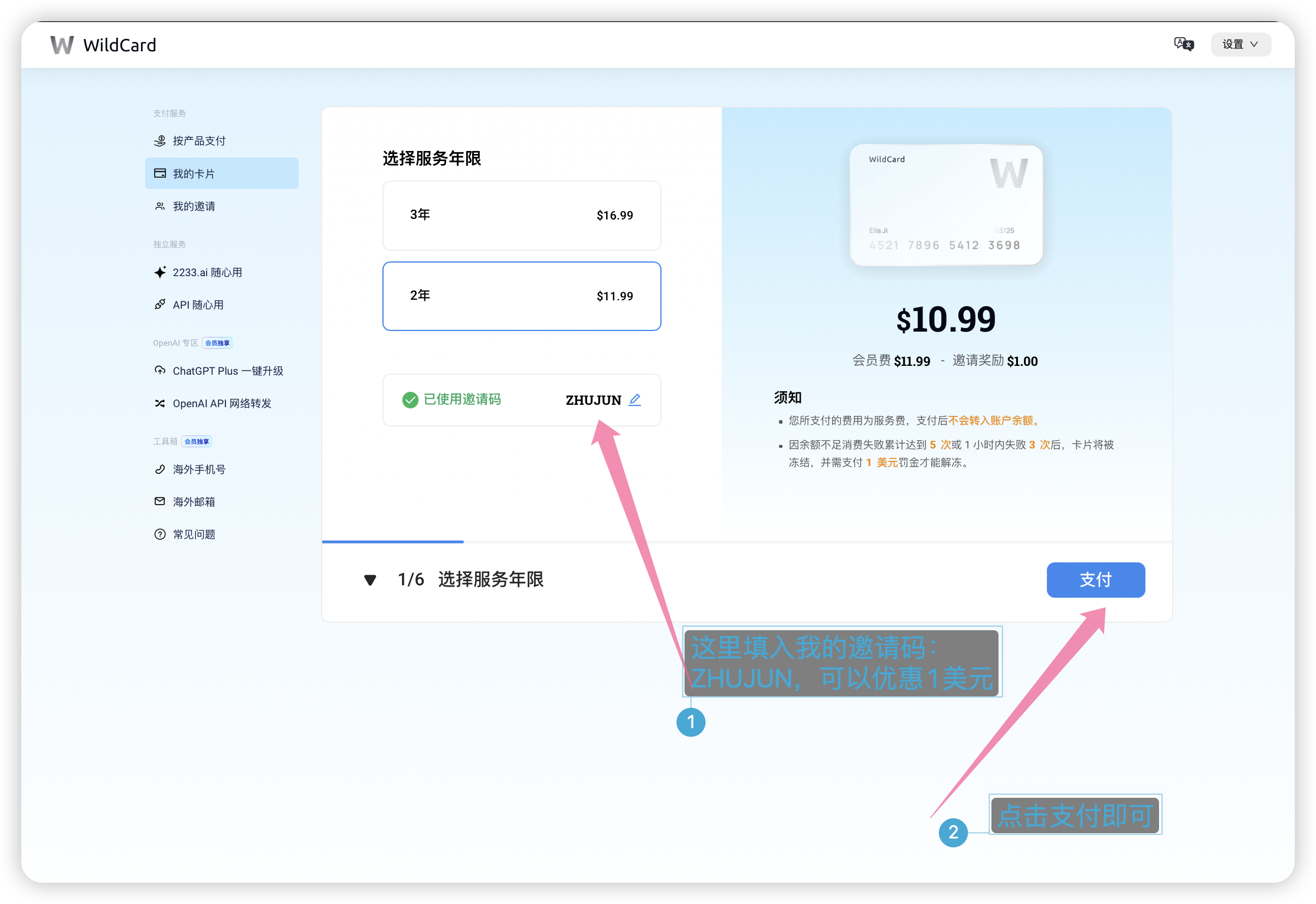This screenshot has height=904, width=1316.
Task: Click the 邀请奖励 $1.00 text
Action: (995, 361)
